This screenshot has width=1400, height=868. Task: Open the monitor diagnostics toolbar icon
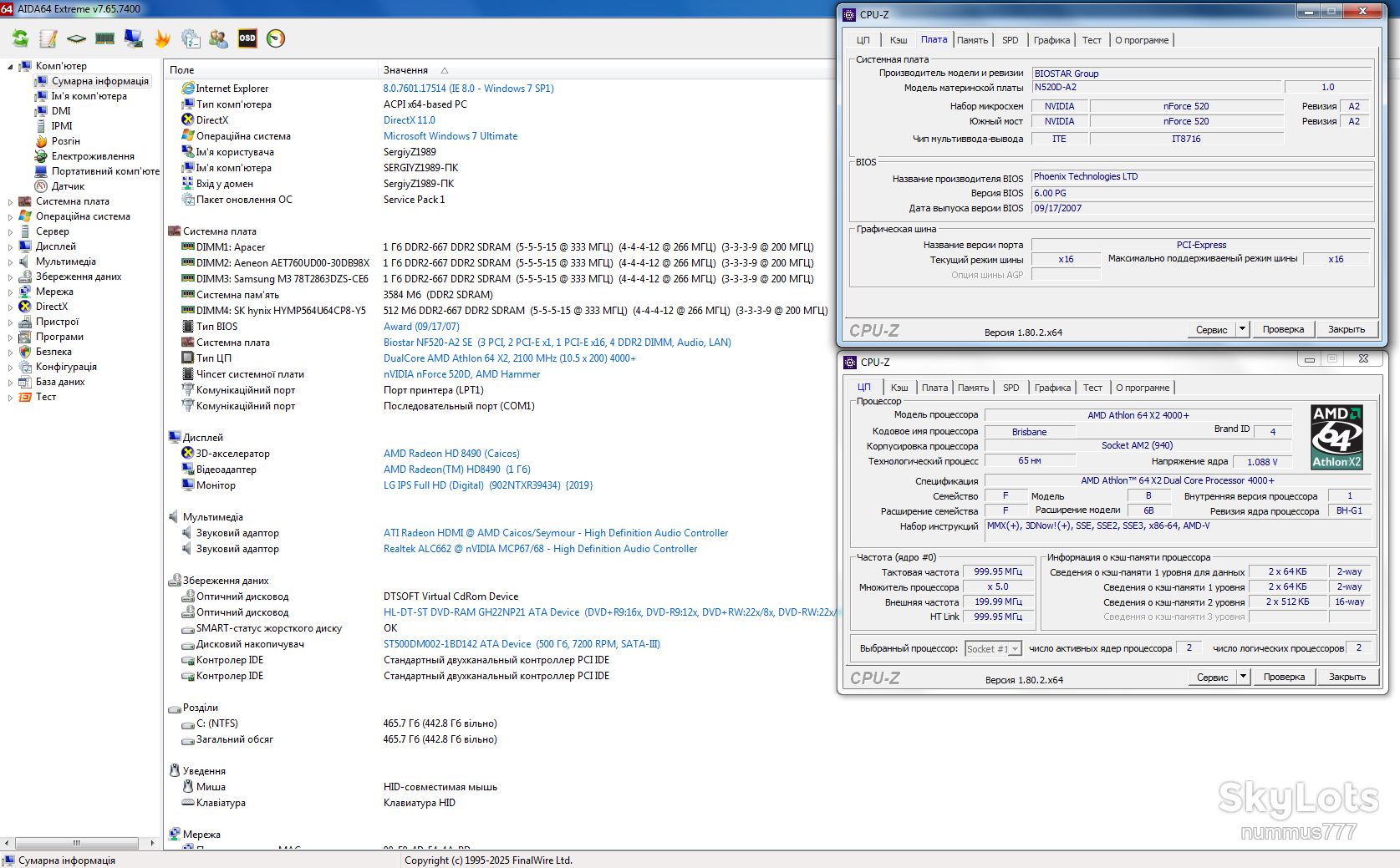pos(134,38)
